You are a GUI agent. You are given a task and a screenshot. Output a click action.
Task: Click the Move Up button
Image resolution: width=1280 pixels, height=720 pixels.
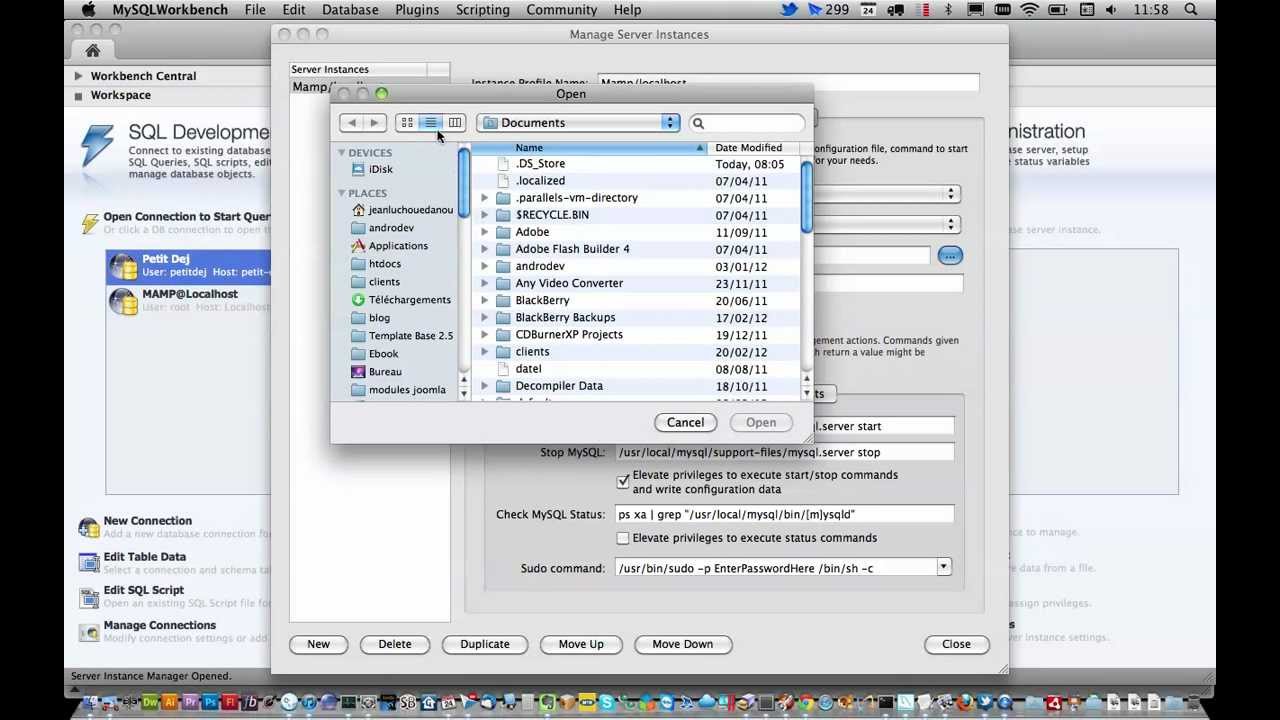(x=581, y=644)
